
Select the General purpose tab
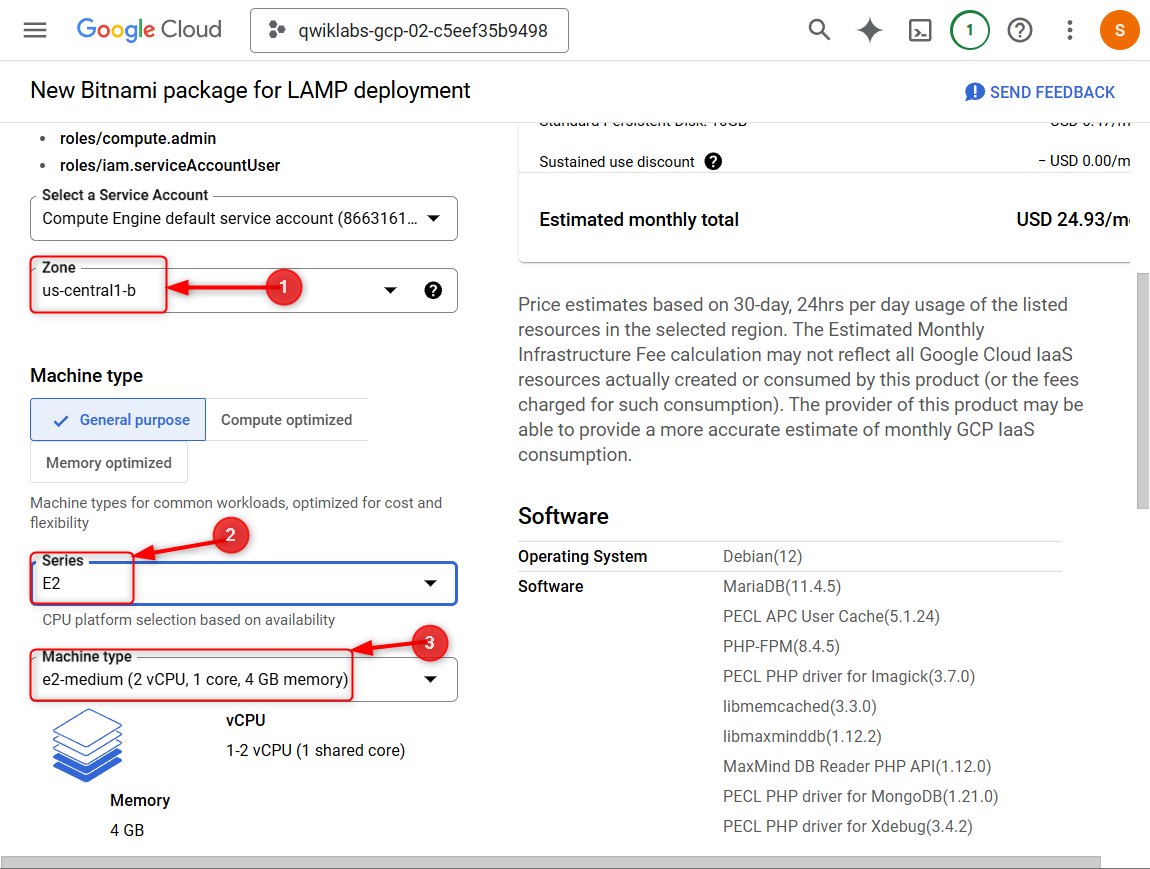click(x=118, y=419)
